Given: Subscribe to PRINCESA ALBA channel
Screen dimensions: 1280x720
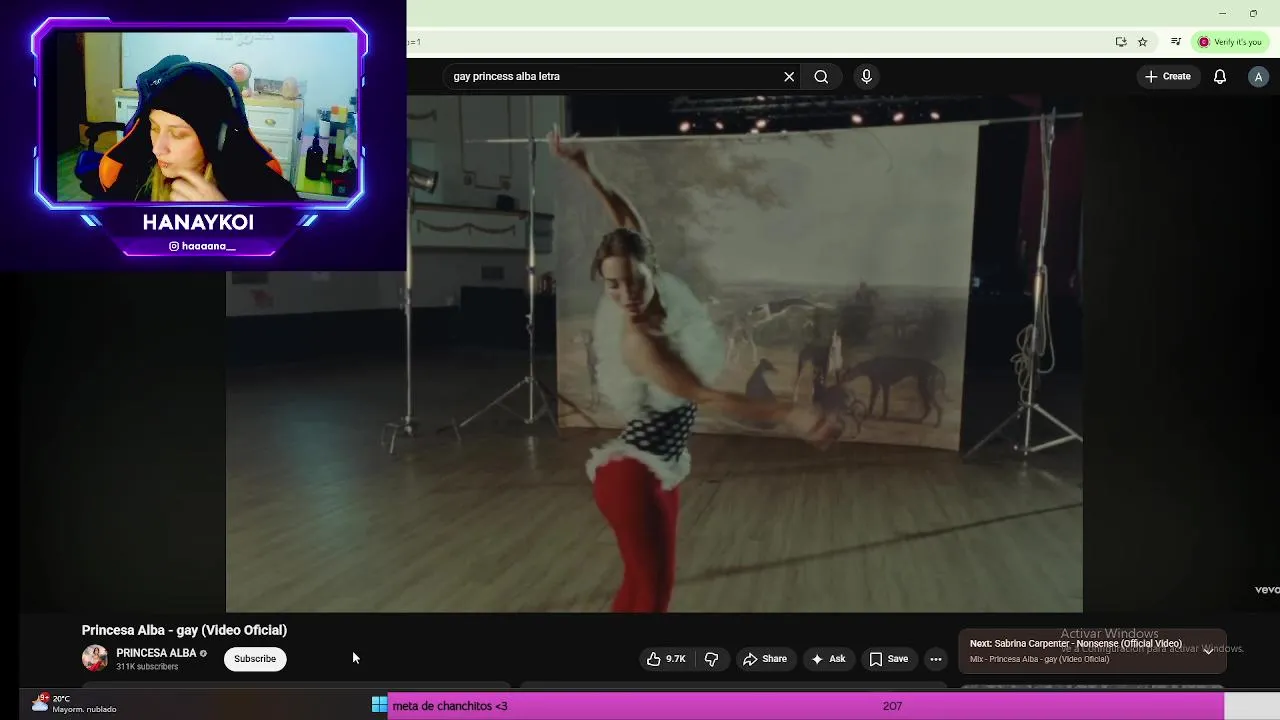Looking at the screenshot, I should (x=255, y=659).
